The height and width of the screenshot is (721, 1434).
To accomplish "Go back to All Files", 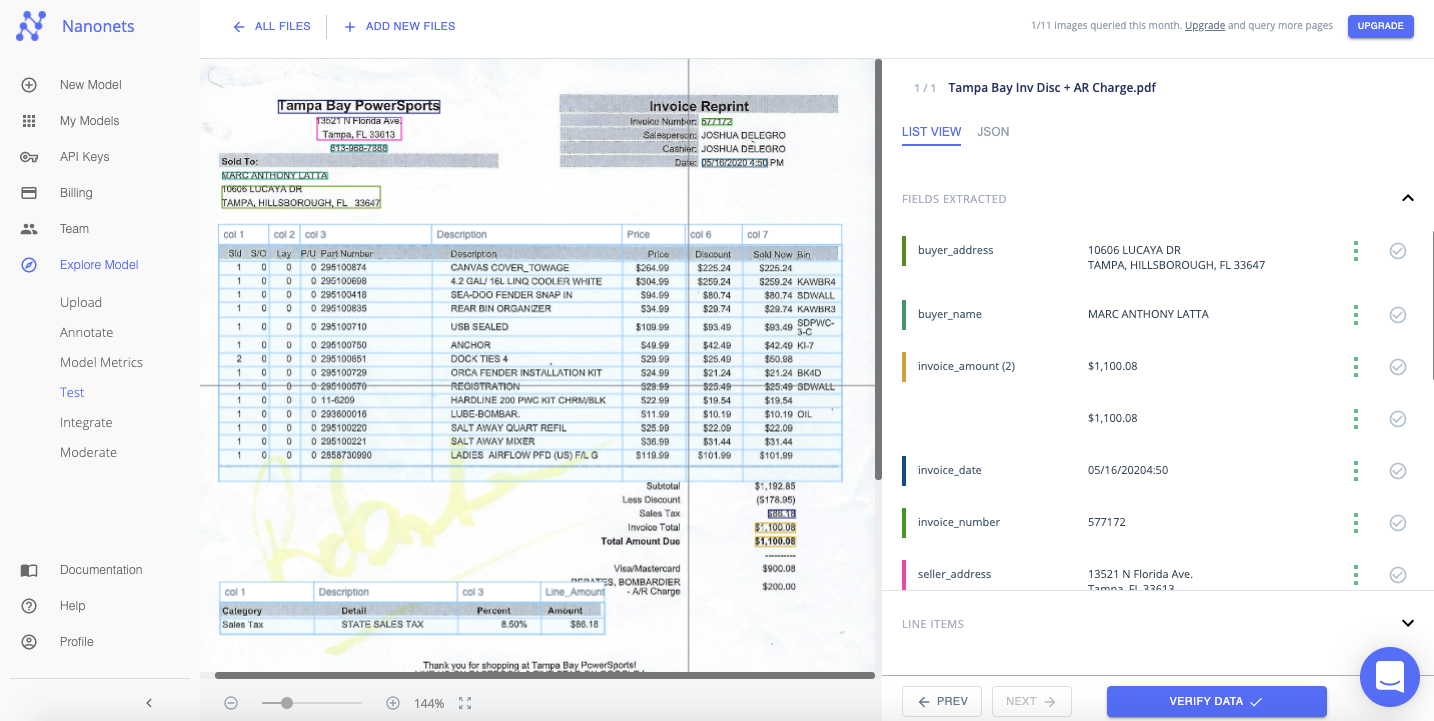I will click(271, 27).
